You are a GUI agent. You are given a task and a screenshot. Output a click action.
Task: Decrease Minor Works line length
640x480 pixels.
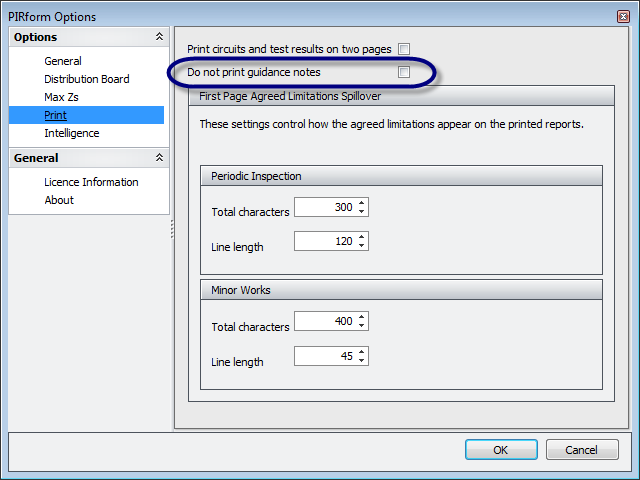point(362,360)
